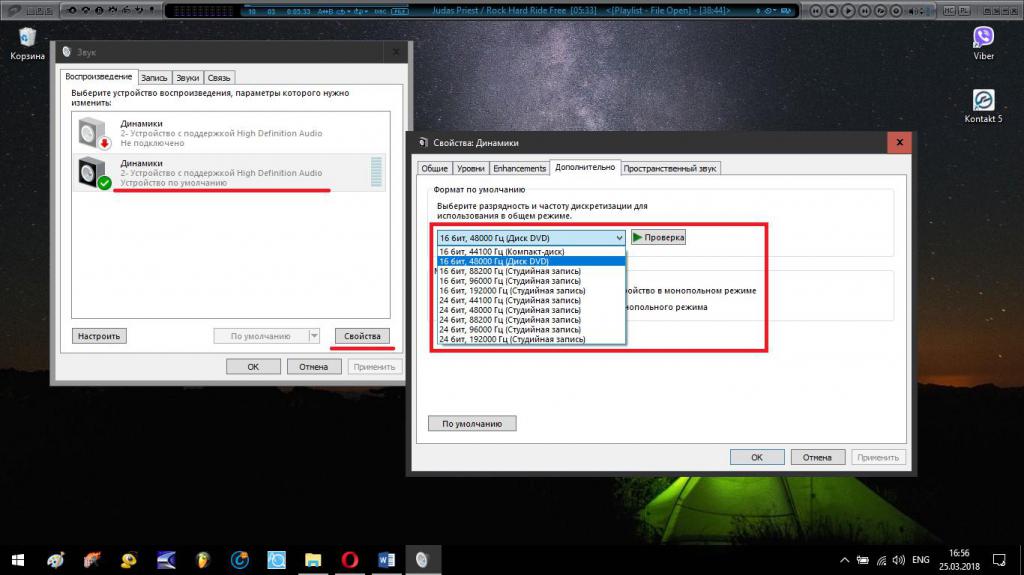Open the Корзина recycle bin desktop icon
The width and height of the screenshot is (1024, 575).
(x=27, y=41)
